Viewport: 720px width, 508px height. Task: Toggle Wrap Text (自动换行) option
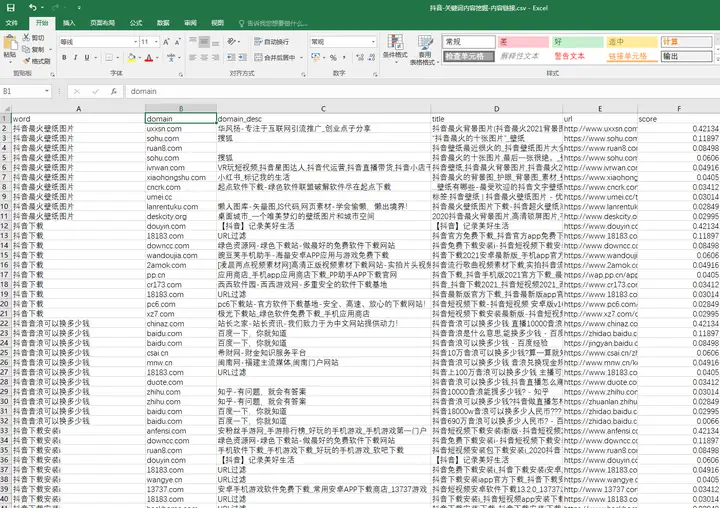coord(272,42)
